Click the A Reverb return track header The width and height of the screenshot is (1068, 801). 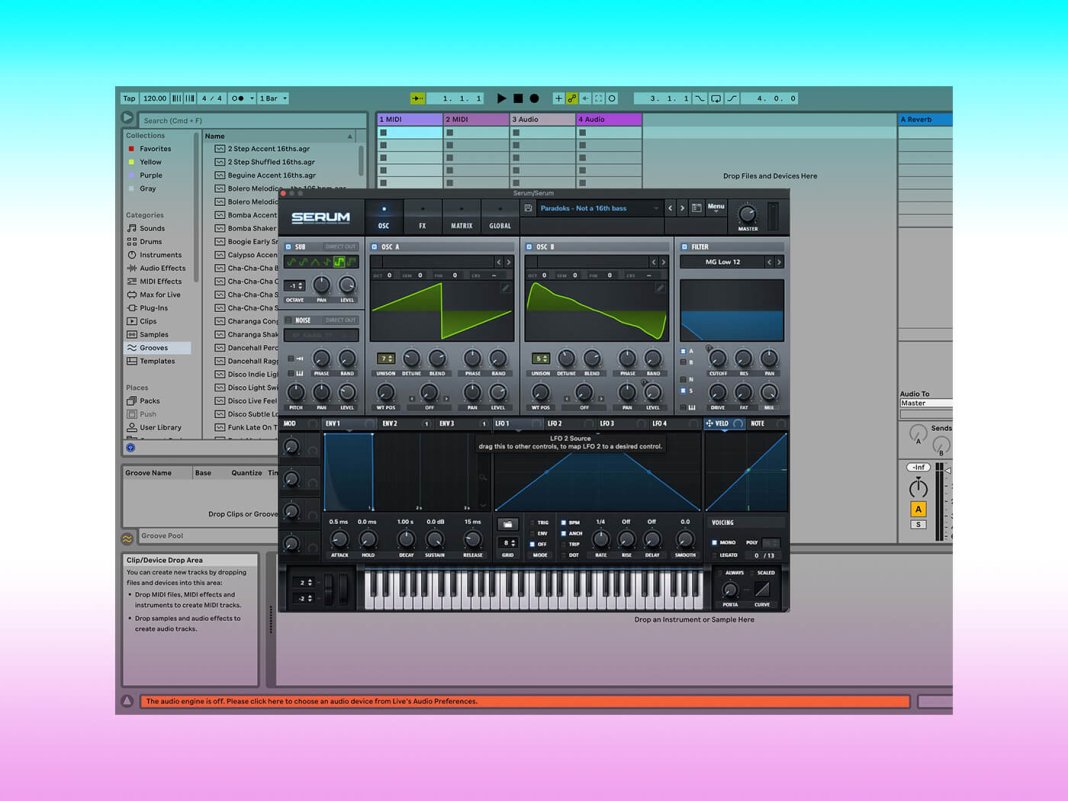click(925, 119)
